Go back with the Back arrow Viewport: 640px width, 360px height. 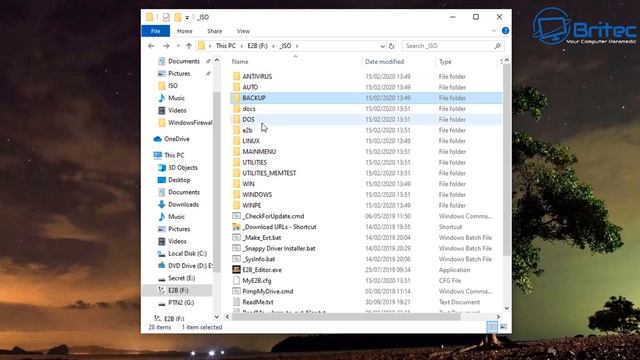point(151,46)
